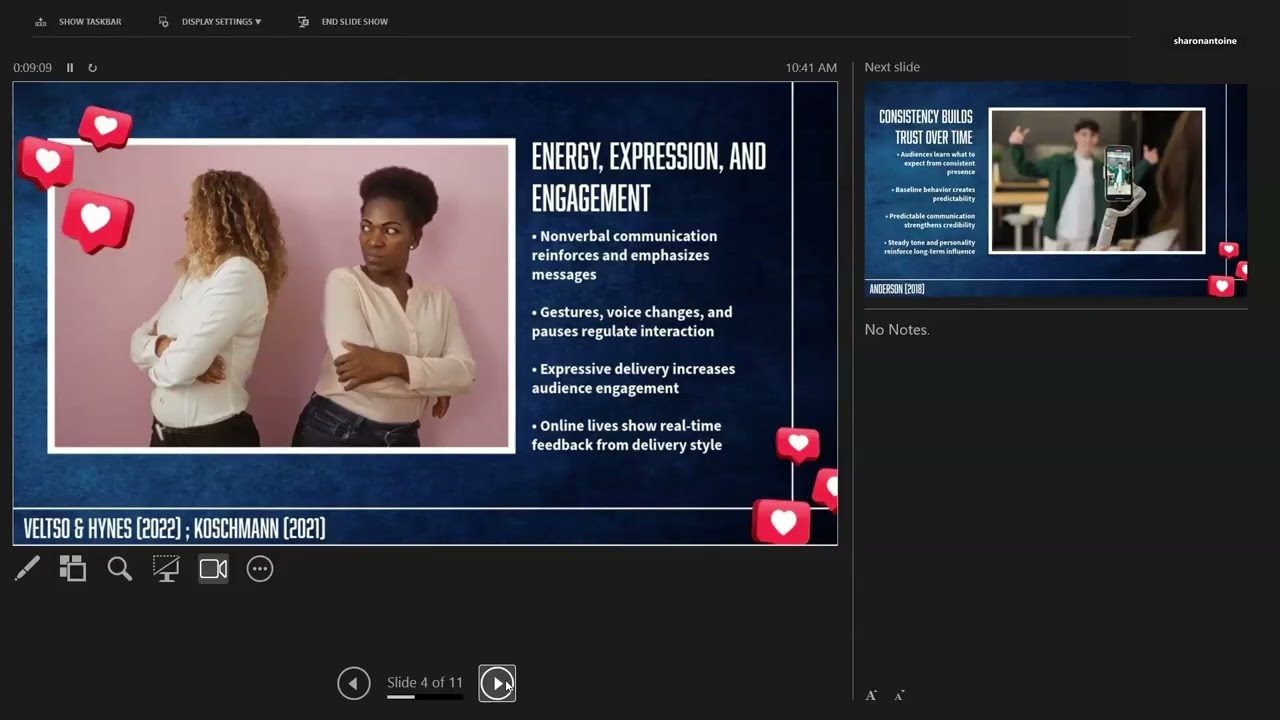Make the notes text larger
The image size is (1280, 720).
pyautogui.click(x=871, y=695)
